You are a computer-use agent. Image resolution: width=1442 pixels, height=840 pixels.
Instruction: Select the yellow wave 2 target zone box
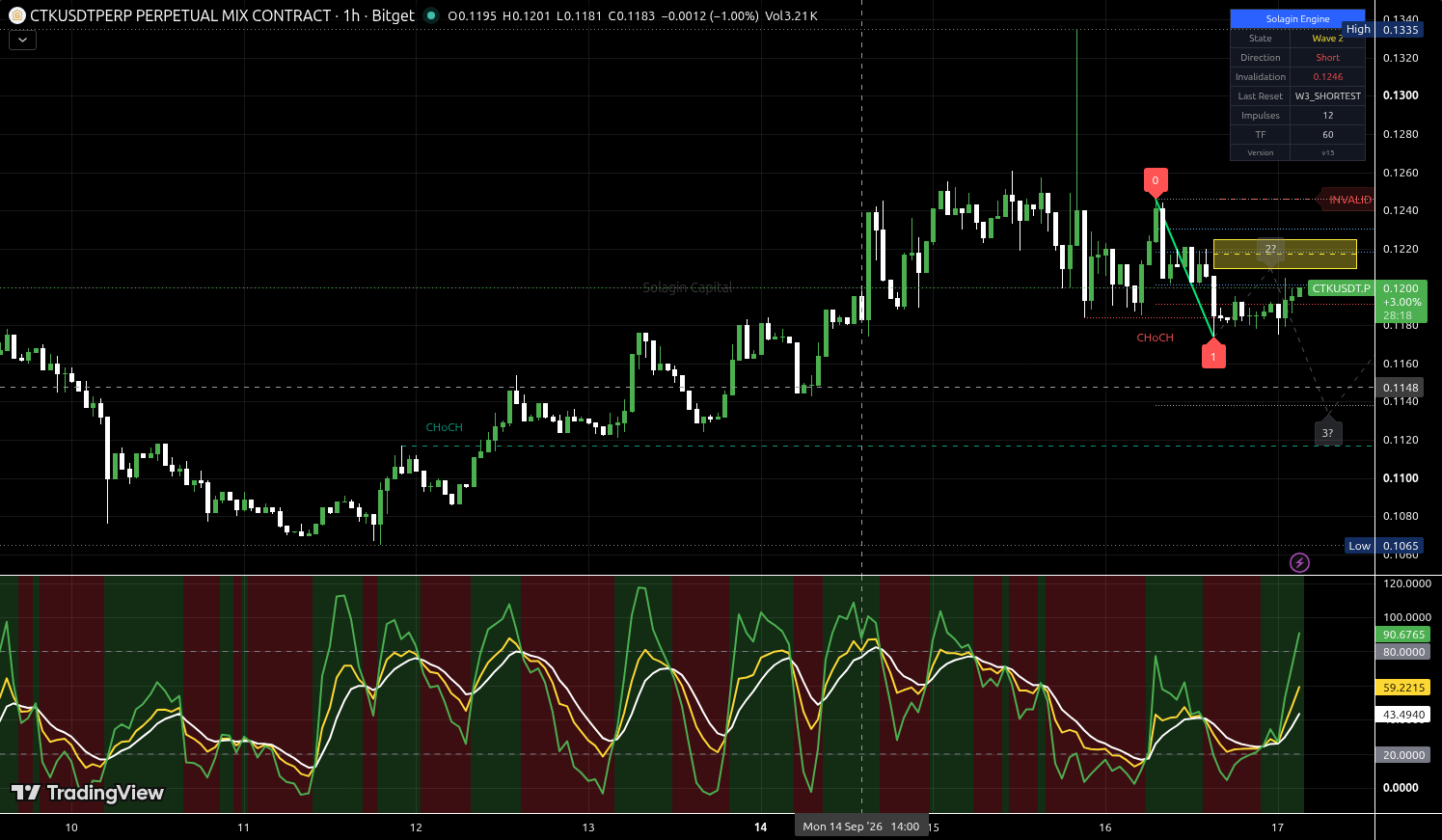pyautogui.click(x=1285, y=254)
